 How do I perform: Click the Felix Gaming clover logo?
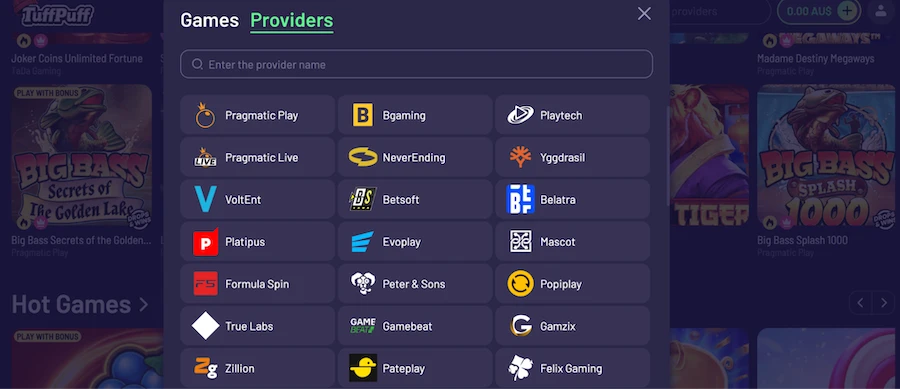521,368
